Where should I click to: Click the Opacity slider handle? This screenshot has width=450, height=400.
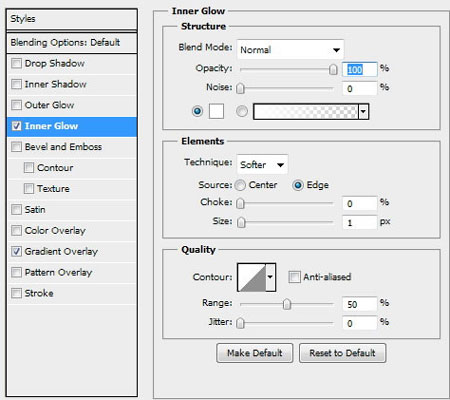333,69
